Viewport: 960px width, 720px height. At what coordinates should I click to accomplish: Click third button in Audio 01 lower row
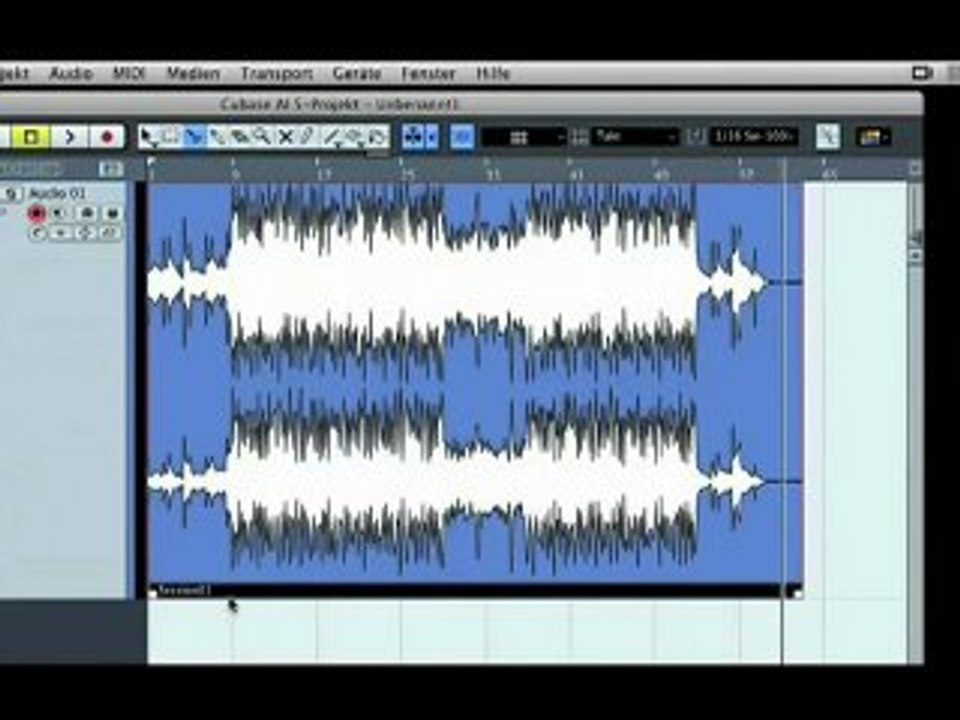85,233
